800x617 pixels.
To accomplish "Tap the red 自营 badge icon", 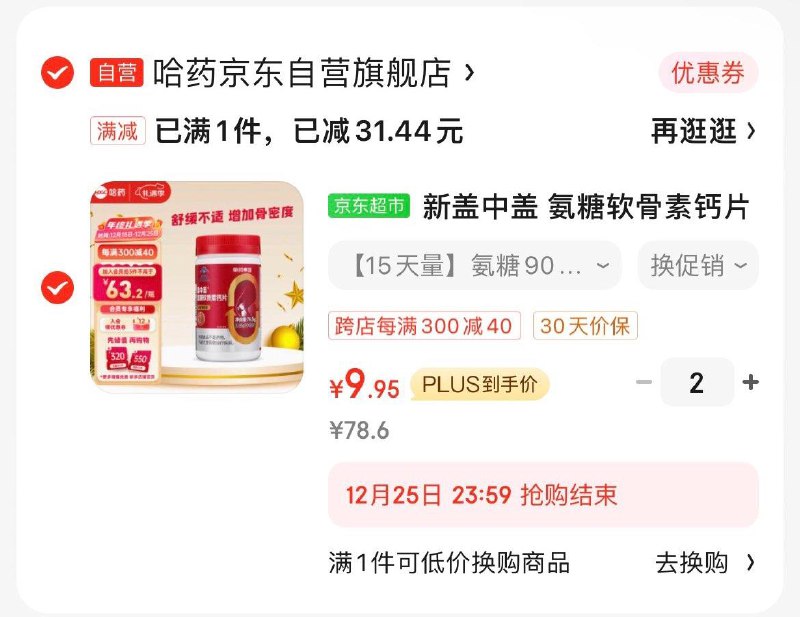I will coord(117,72).
